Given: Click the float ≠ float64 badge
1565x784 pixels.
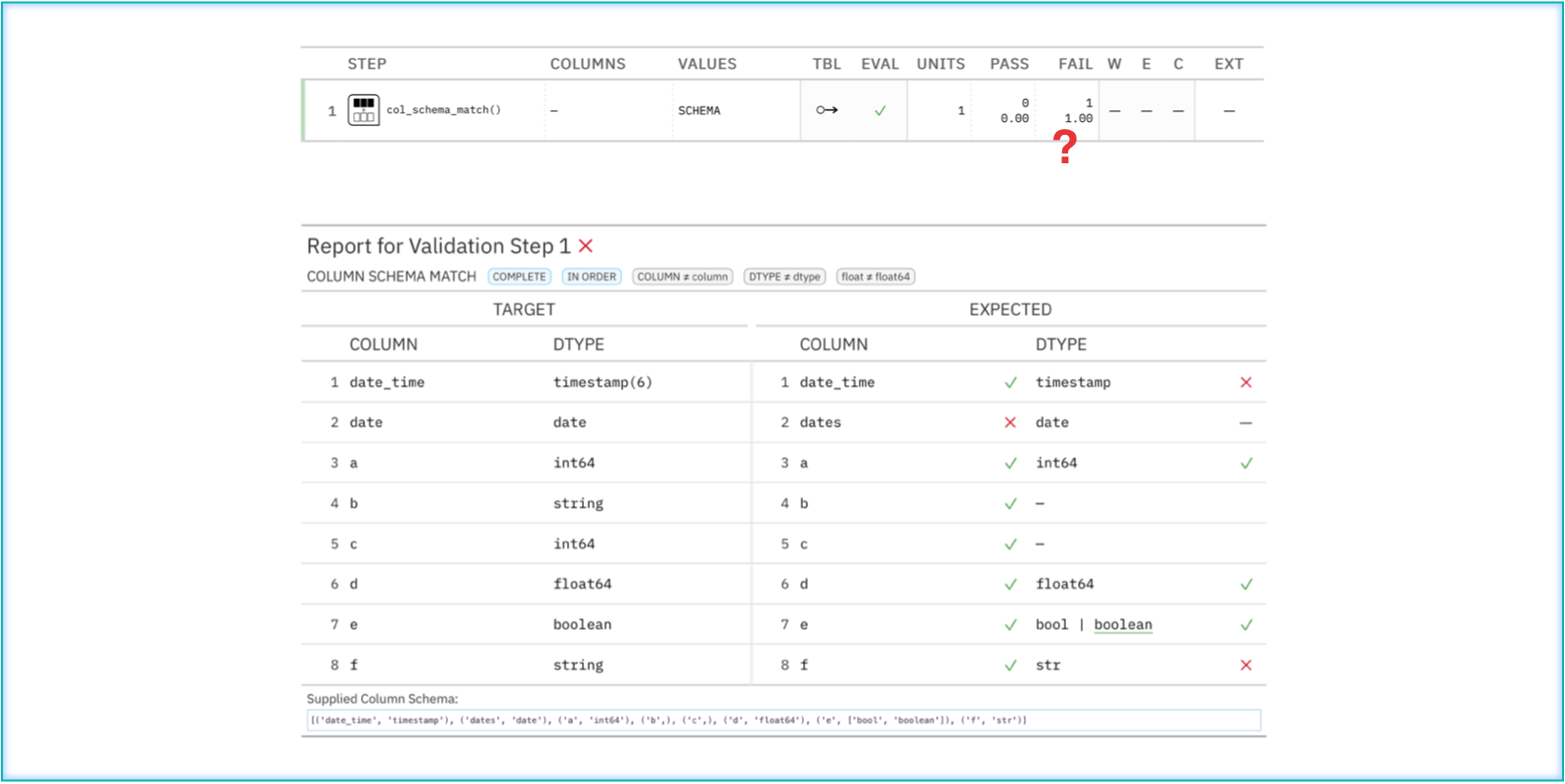Looking at the screenshot, I should coord(875,277).
